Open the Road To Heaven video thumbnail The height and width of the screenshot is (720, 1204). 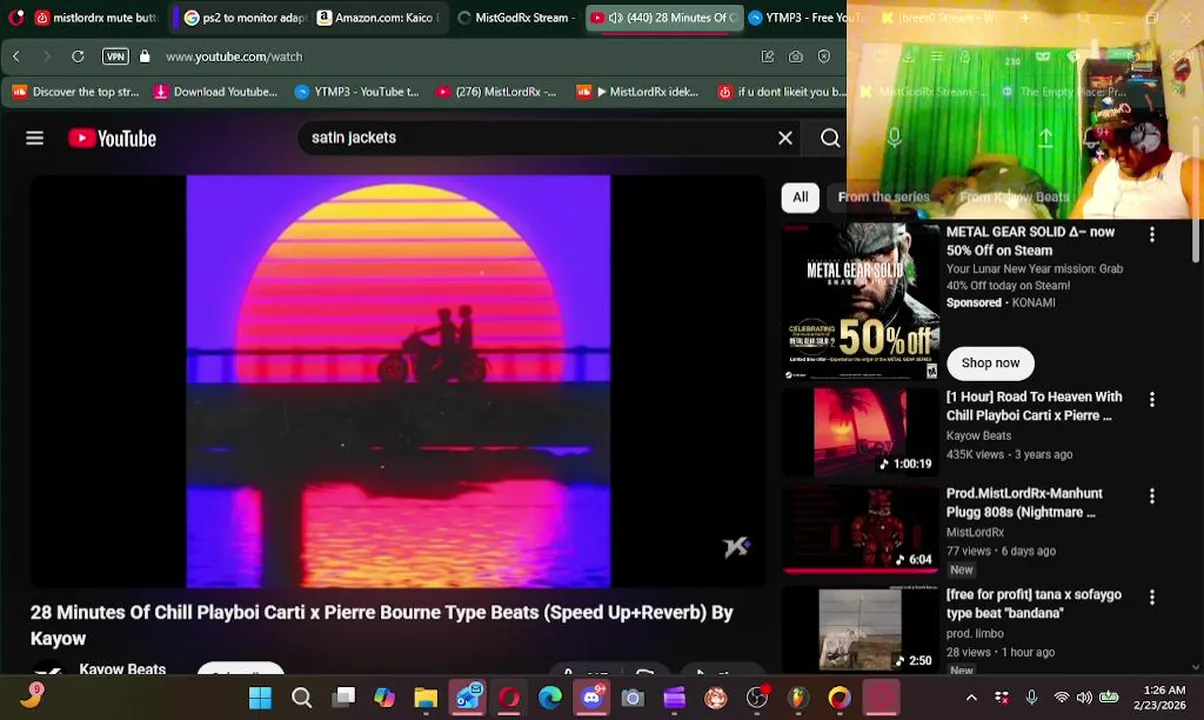tap(860, 432)
